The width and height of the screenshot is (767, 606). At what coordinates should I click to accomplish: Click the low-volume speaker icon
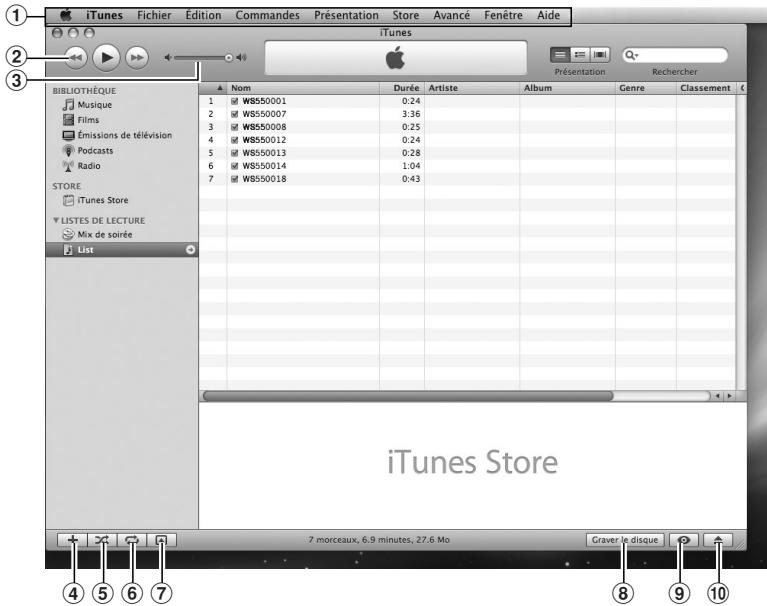(168, 58)
